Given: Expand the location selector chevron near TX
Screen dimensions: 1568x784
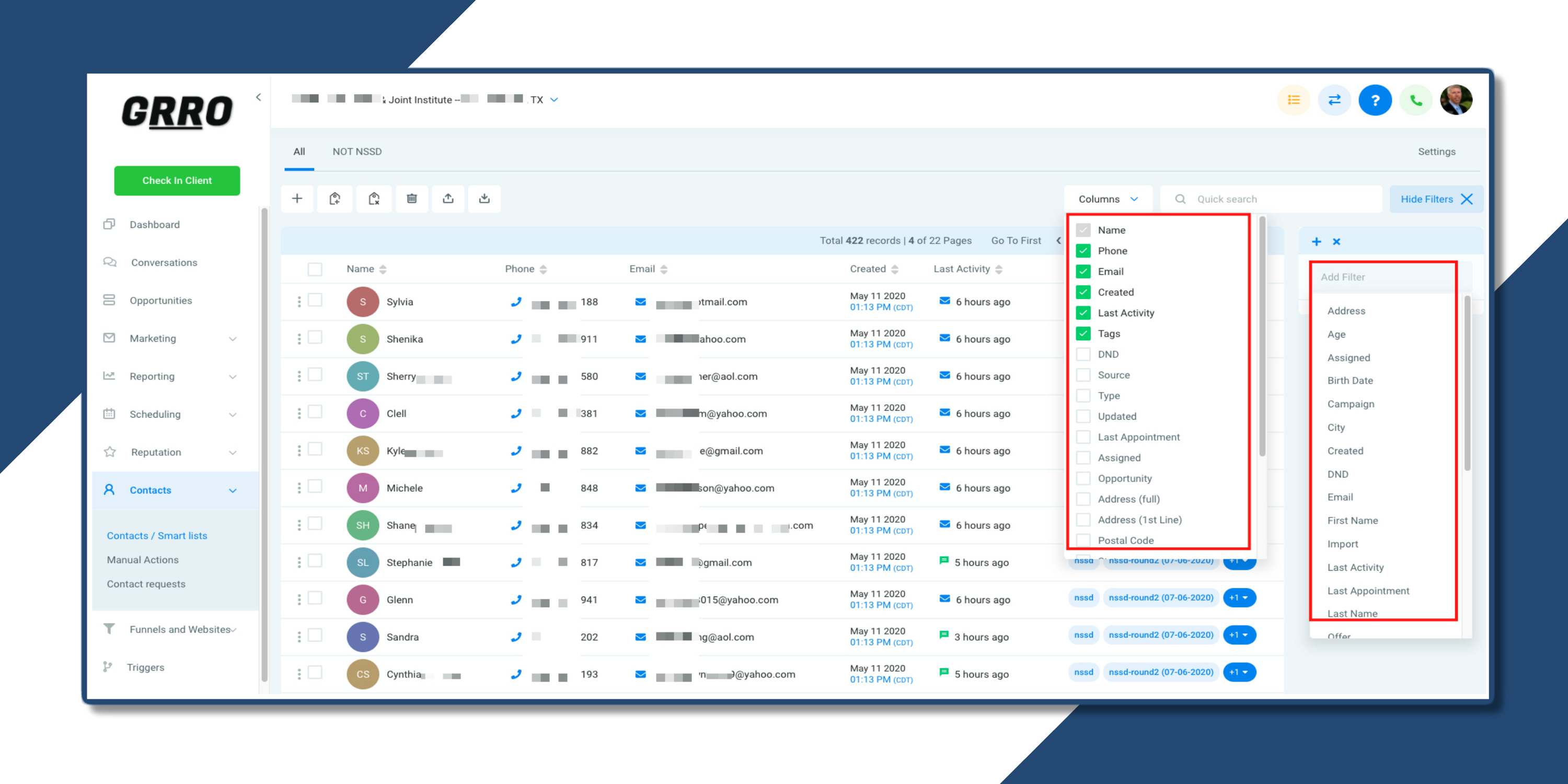Looking at the screenshot, I should coord(554,100).
